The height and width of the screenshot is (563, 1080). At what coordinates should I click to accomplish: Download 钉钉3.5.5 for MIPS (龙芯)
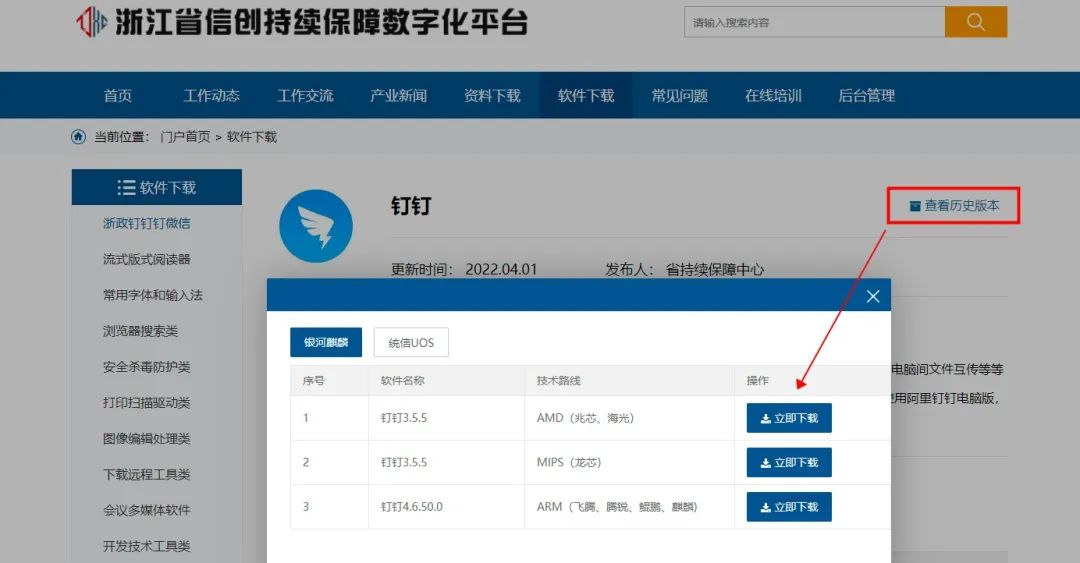[789, 462]
